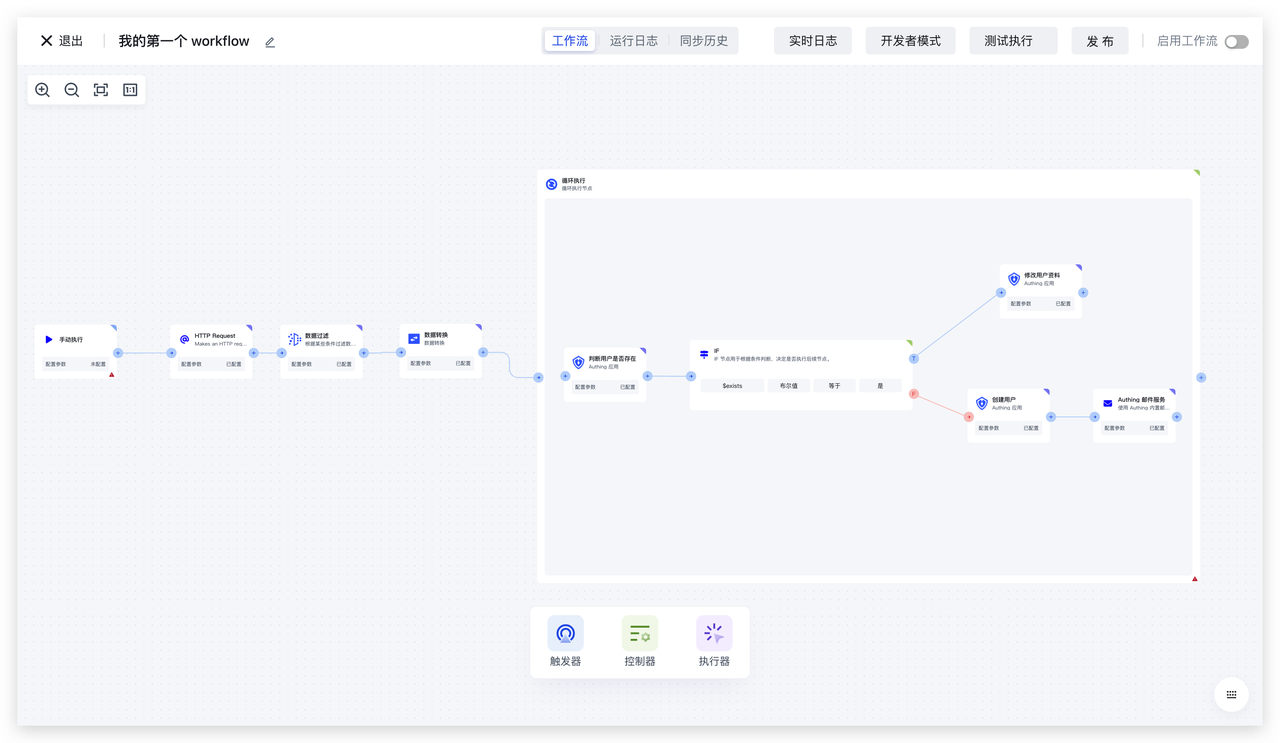The width and height of the screenshot is (1280, 743).
Task: Click the pencil icon to rename workflow
Action: point(270,42)
